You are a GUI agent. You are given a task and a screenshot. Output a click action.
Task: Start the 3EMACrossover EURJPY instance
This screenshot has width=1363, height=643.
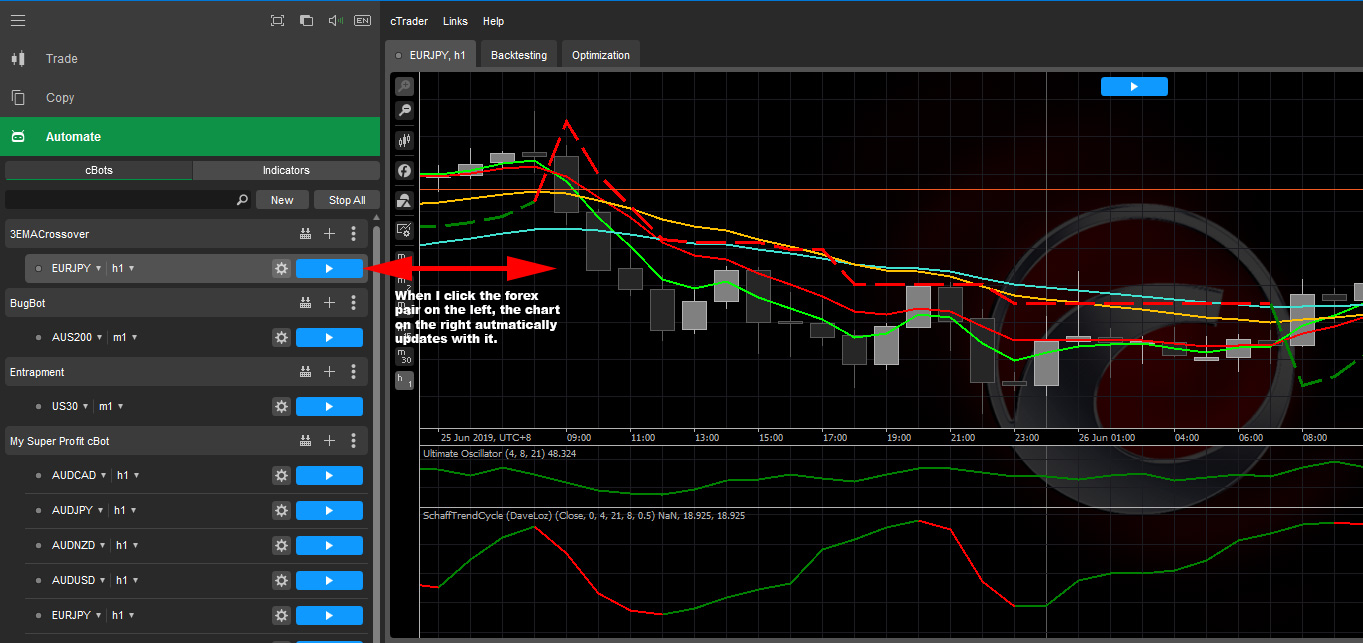[x=329, y=268]
